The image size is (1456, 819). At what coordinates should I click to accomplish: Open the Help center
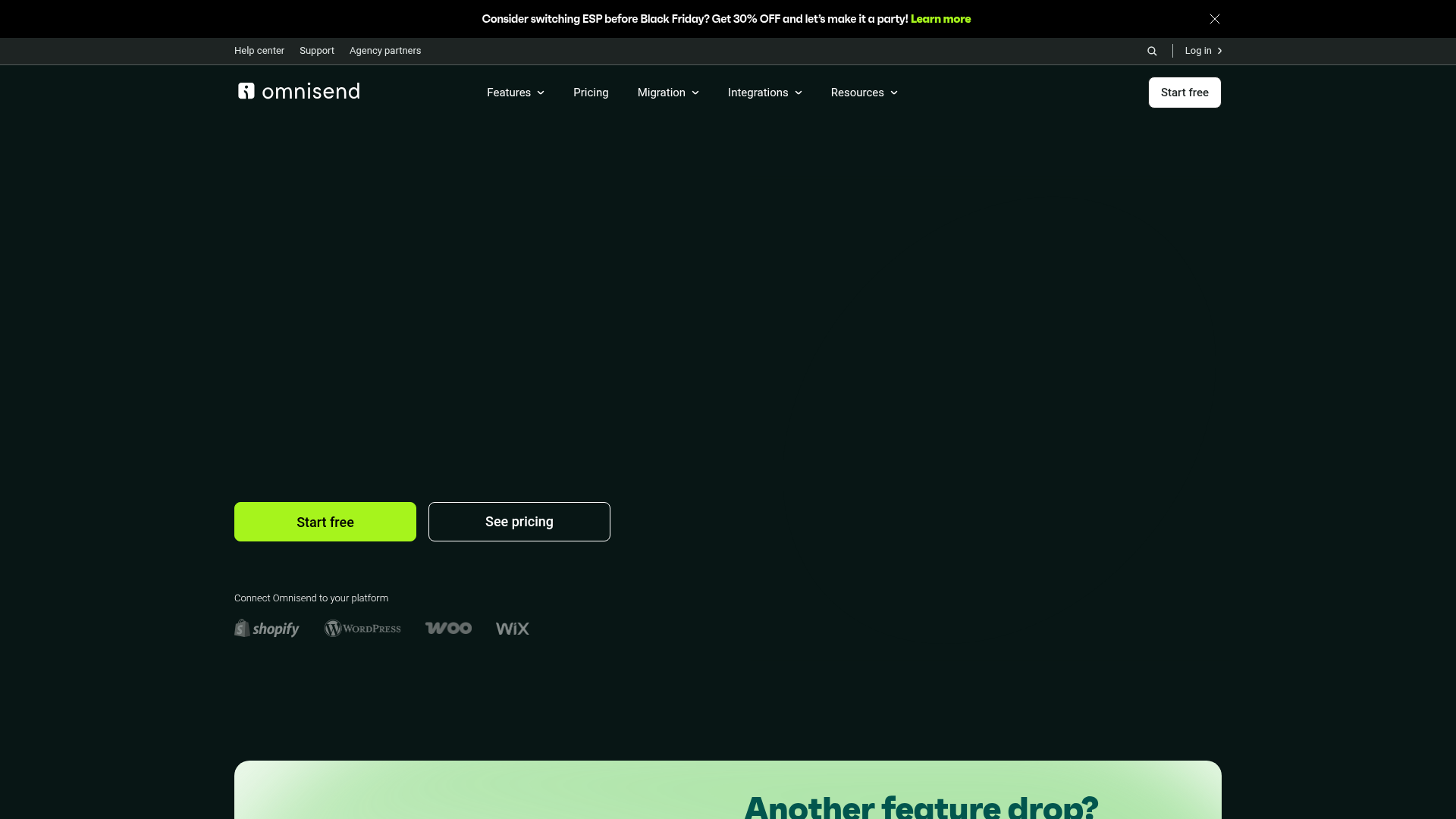259,51
